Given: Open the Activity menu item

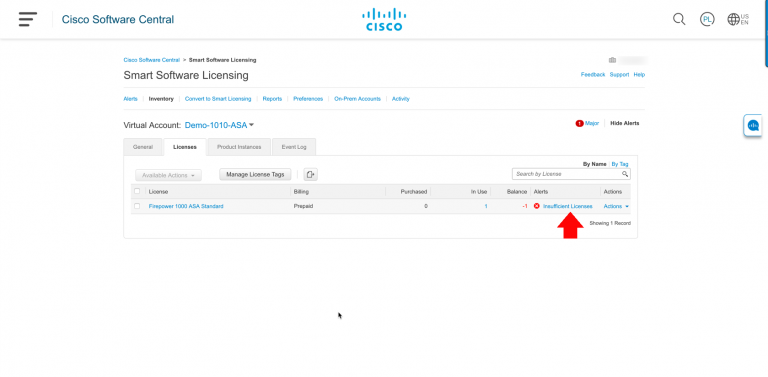Looking at the screenshot, I should pos(401,98).
